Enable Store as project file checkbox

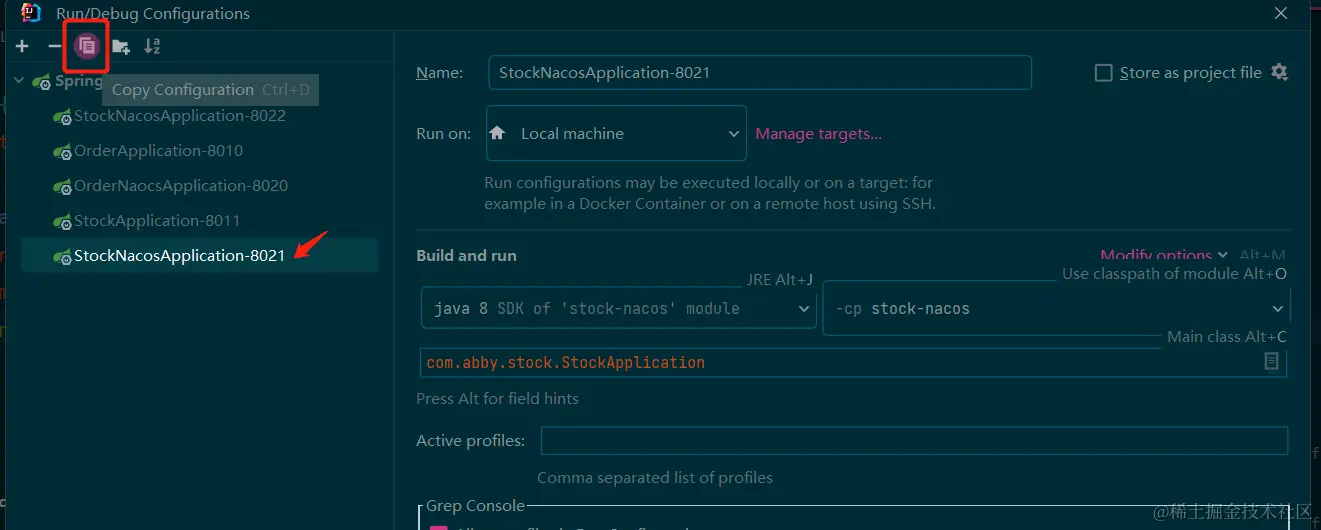[x=1104, y=73]
